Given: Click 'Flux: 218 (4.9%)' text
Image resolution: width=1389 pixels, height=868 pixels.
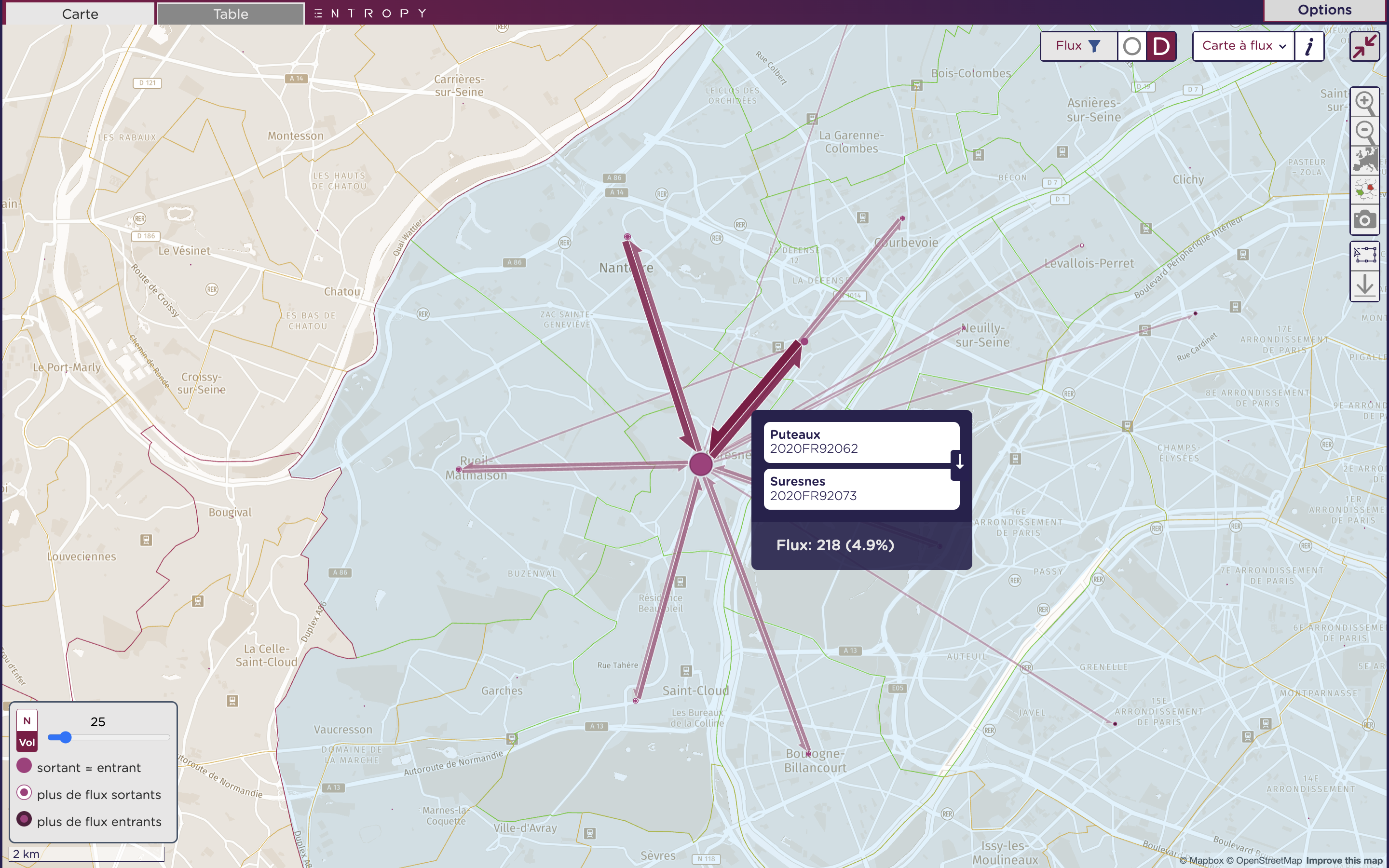Looking at the screenshot, I should coord(835,545).
